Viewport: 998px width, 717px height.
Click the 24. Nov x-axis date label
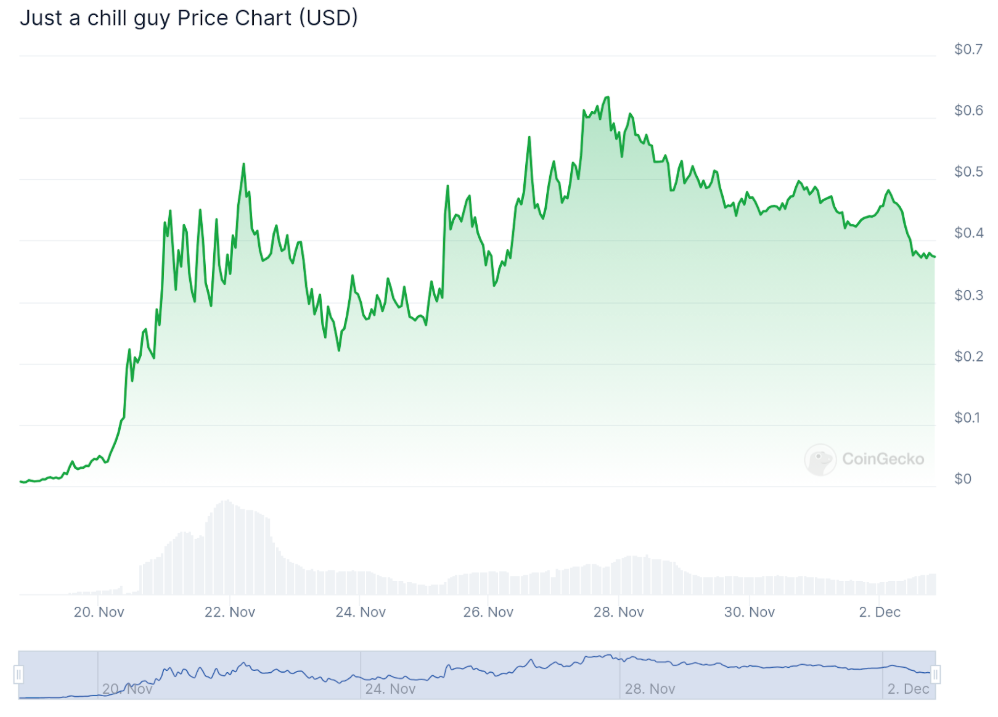(360, 612)
